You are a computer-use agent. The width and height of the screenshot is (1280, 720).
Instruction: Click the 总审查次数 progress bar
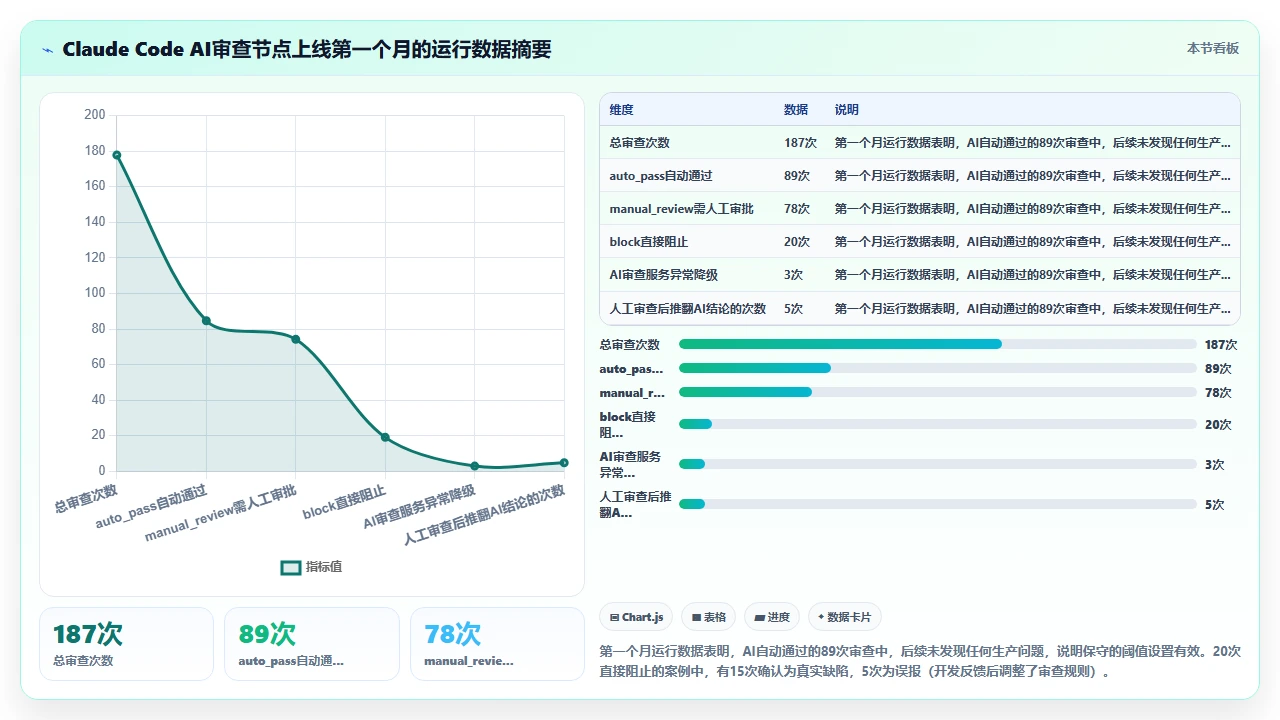coord(937,344)
